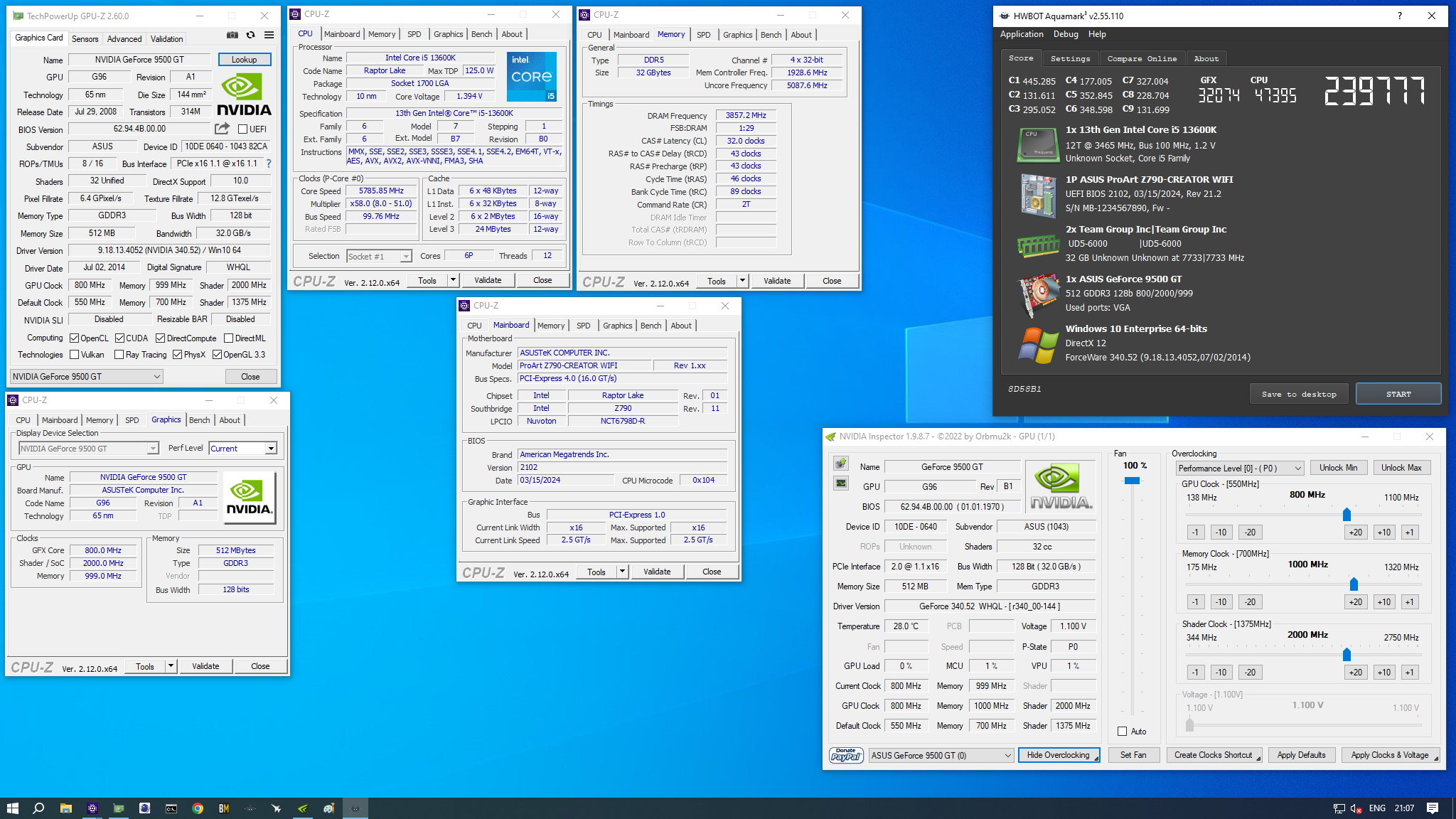Toggle the DirectCompute checkbox
Image resolution: width=1456 pixels, height=819 pixels.
(160, 338)
